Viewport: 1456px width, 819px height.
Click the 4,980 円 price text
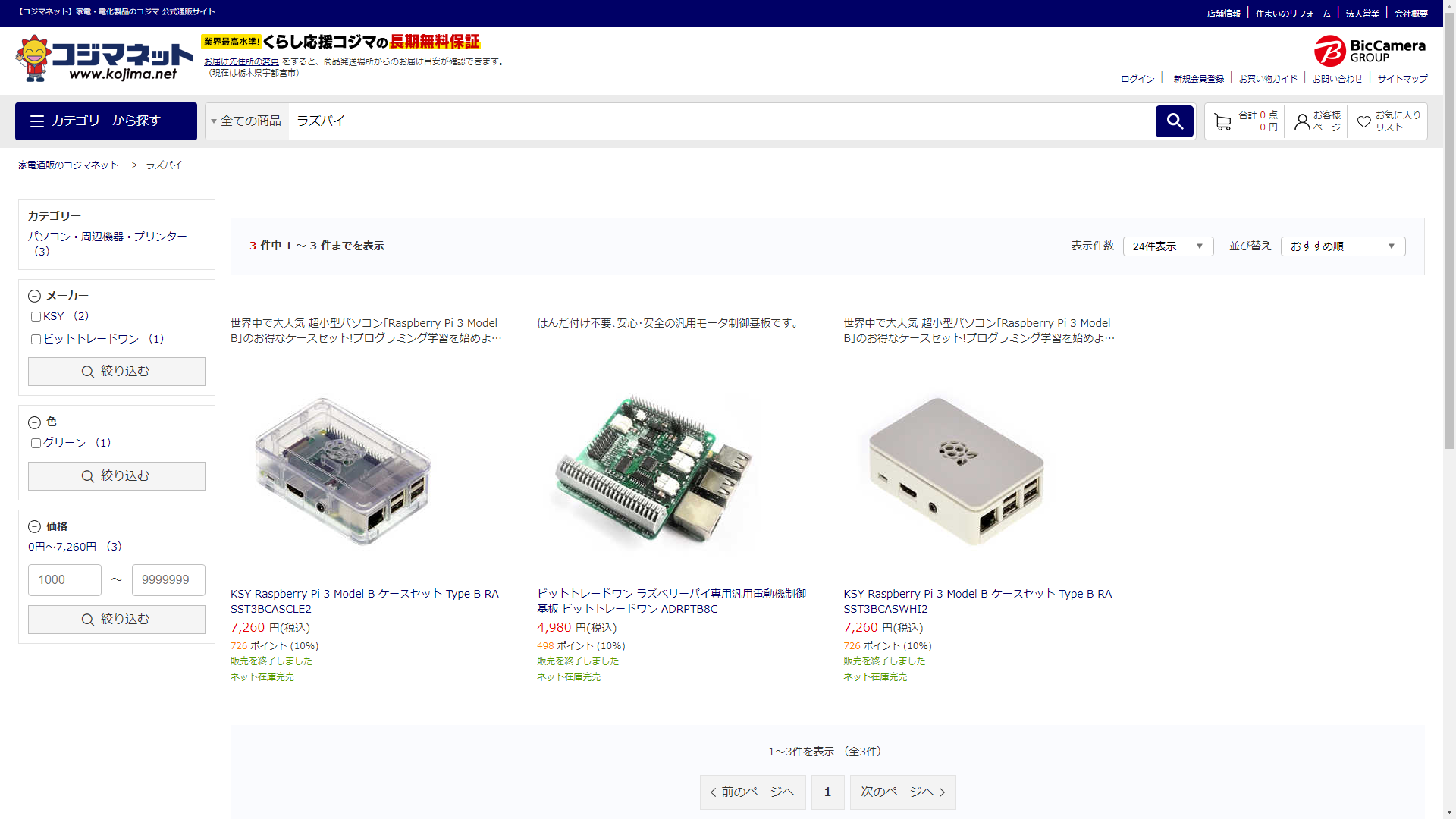coord(576,628)
